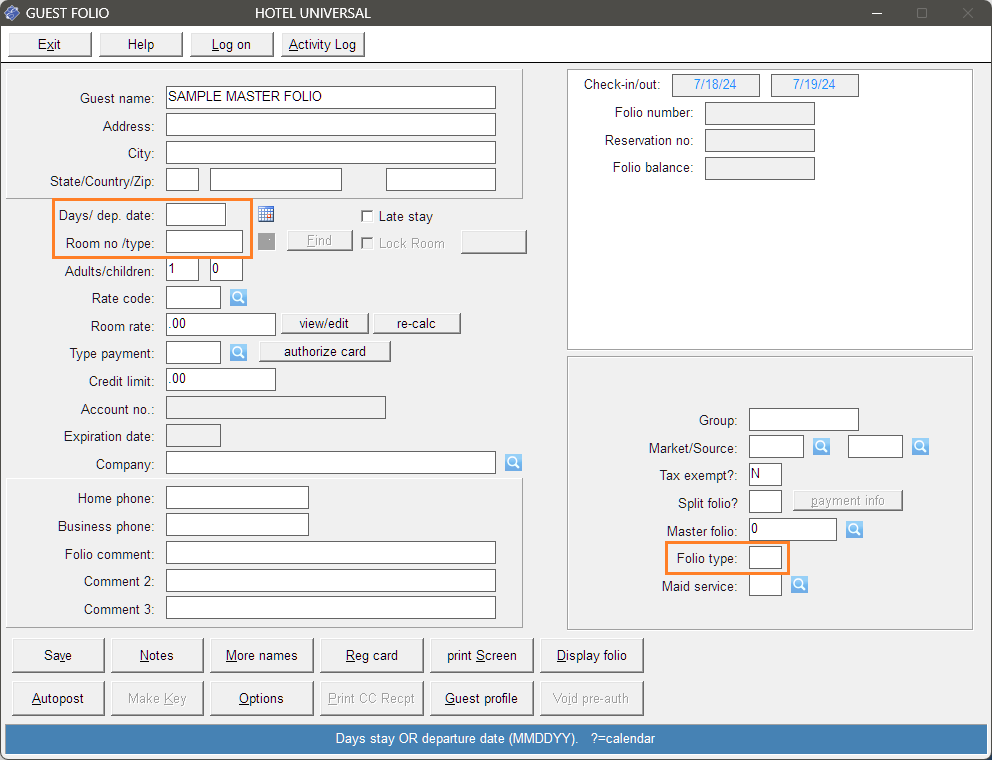Screen dimensions: 992x760
Task: Click the Tax exempt? field
Action: (x=766, y=475)
